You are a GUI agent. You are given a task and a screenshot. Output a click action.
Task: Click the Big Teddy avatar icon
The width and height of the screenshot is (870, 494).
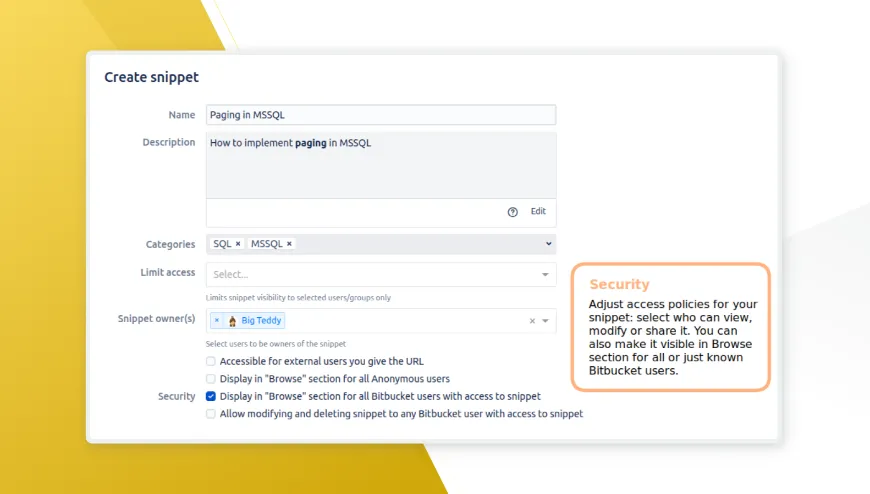coord(232,321)
